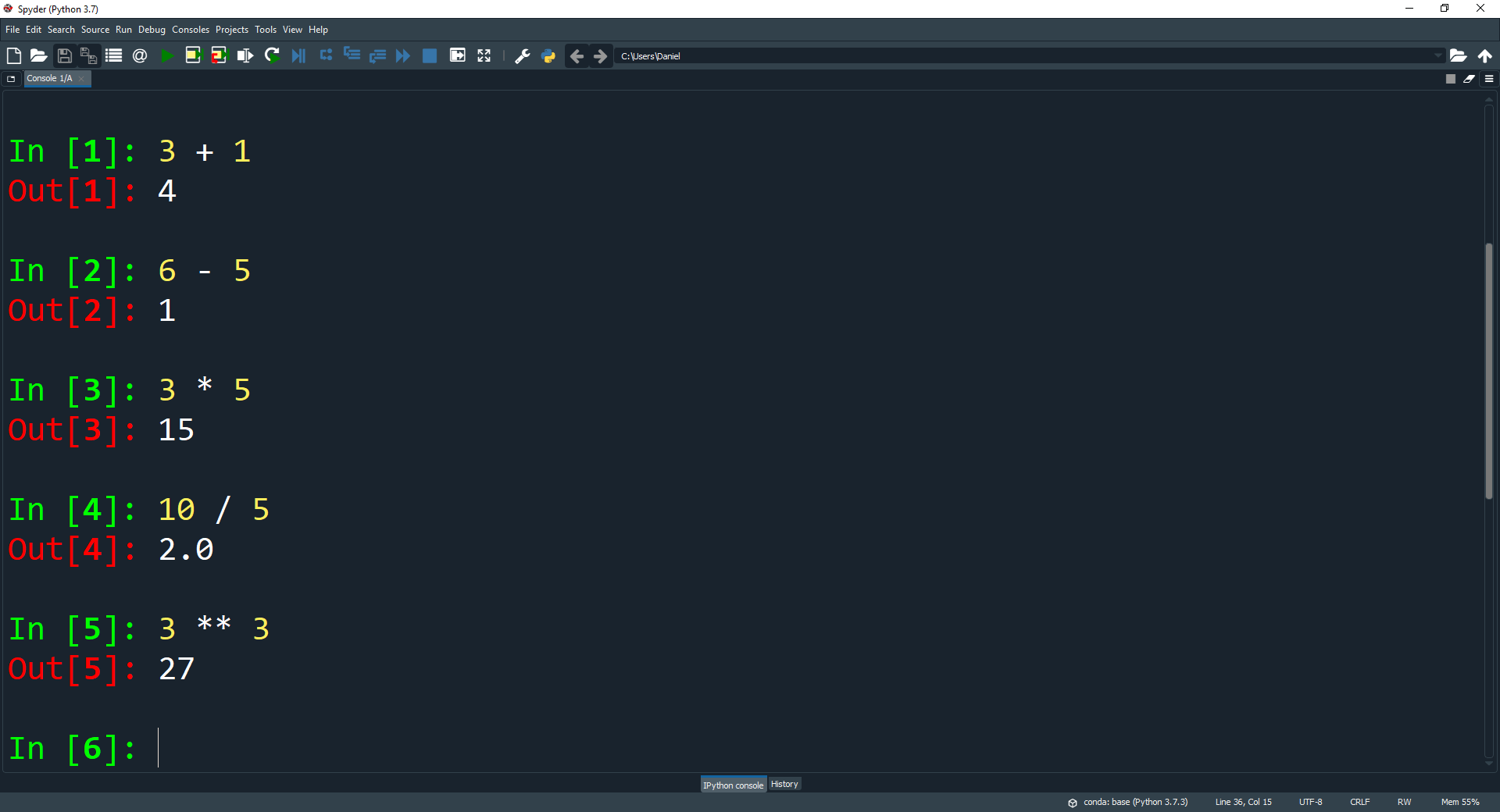
Task: Run the file with the green play button
Action: (166, 55)
